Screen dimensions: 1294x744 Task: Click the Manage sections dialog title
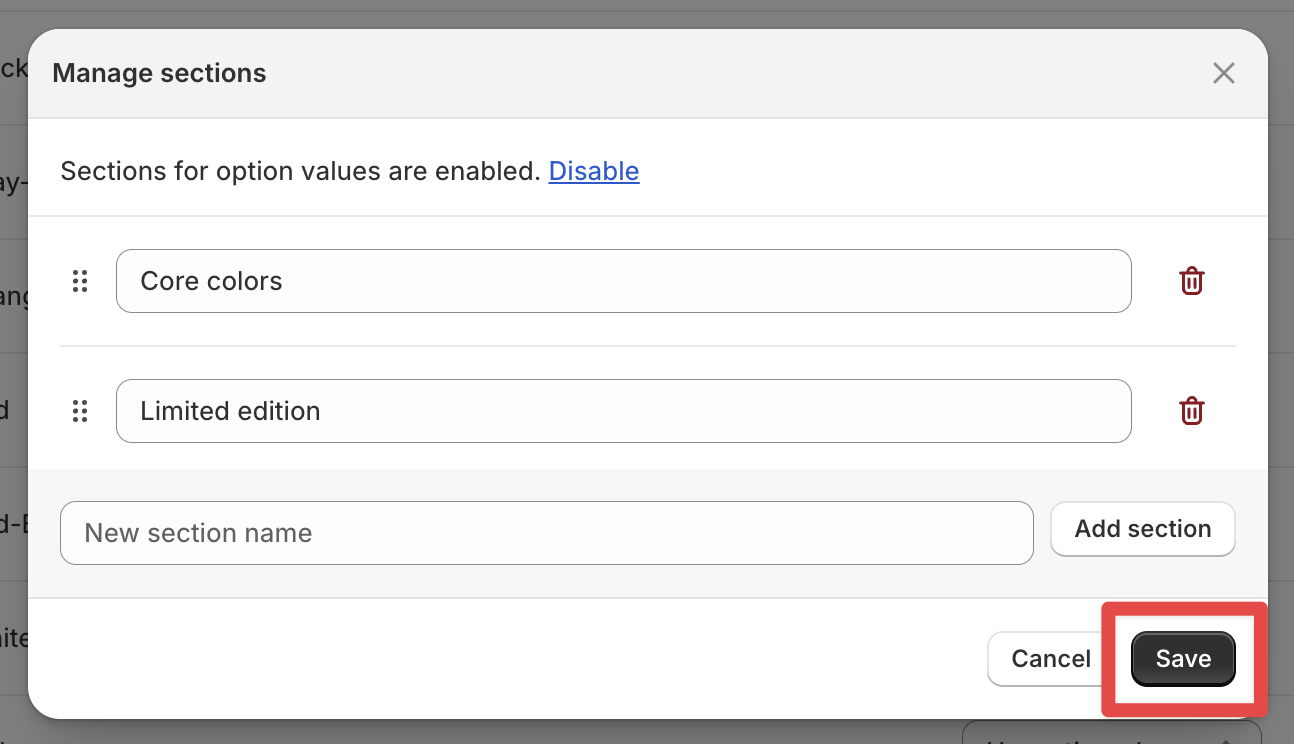[x=159, y=73]
